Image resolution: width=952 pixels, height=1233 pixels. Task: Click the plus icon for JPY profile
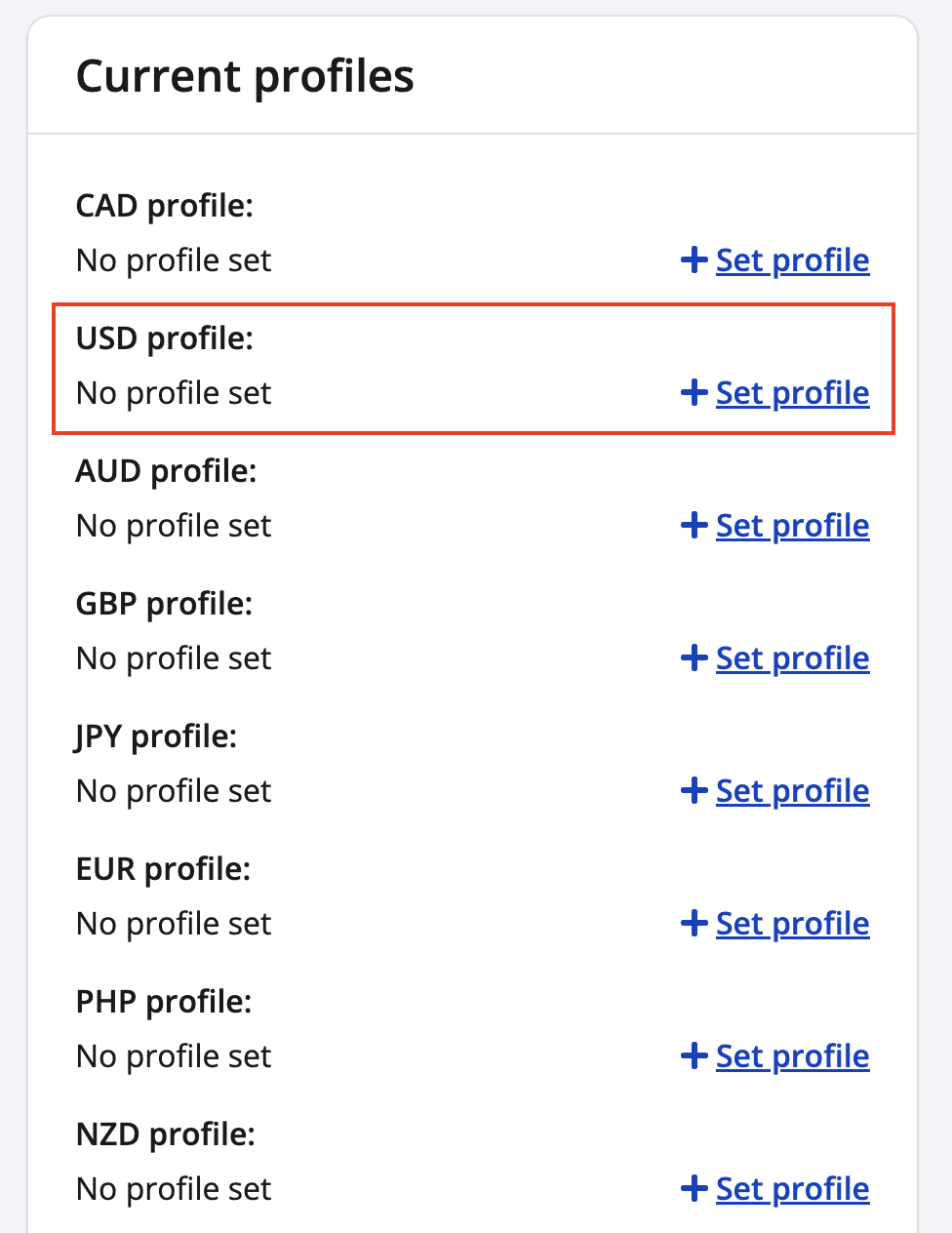tap(694, 791)
